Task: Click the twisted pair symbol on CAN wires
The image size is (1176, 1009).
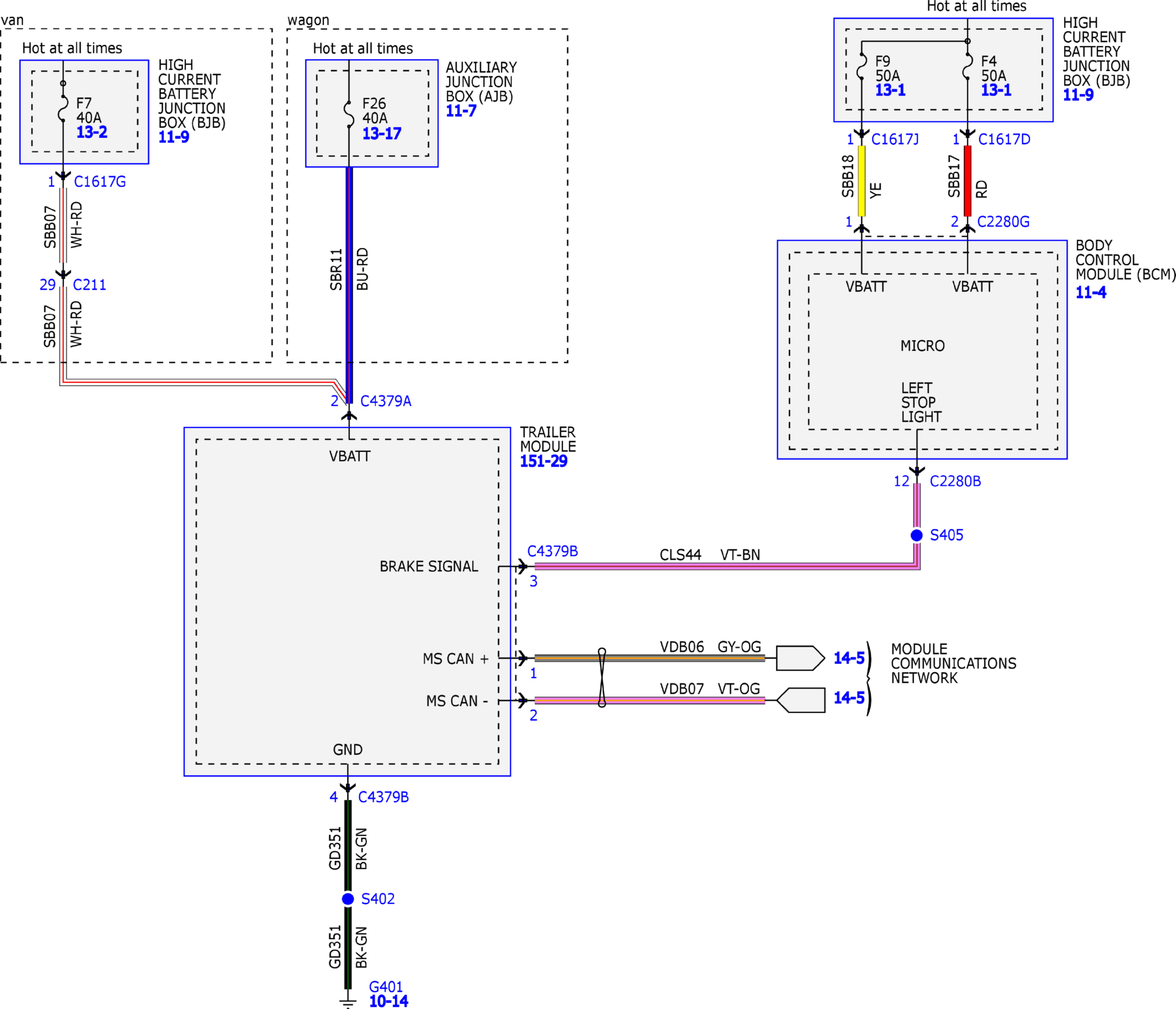Action: click(602, 678)
